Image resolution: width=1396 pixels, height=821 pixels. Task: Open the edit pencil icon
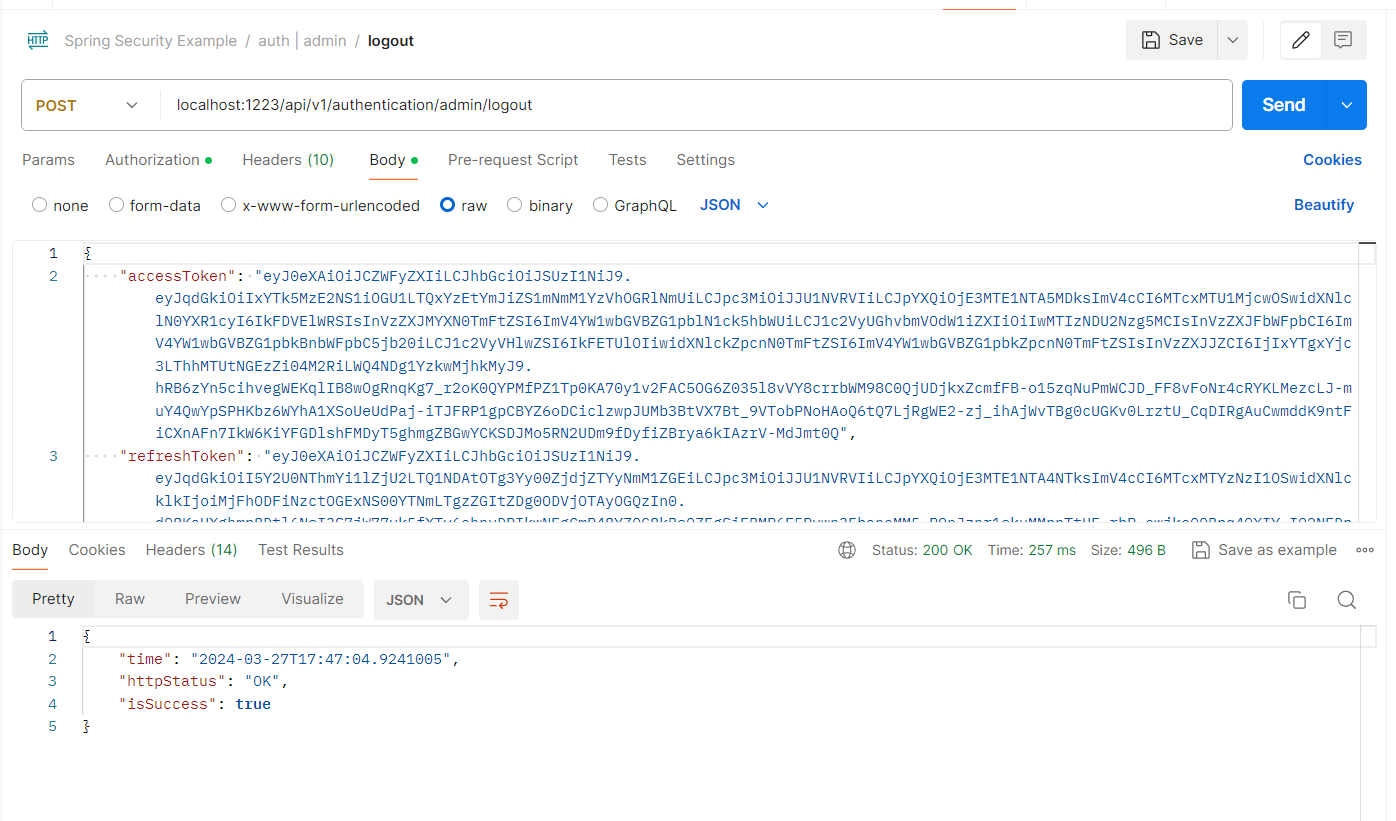point(1301,40)
